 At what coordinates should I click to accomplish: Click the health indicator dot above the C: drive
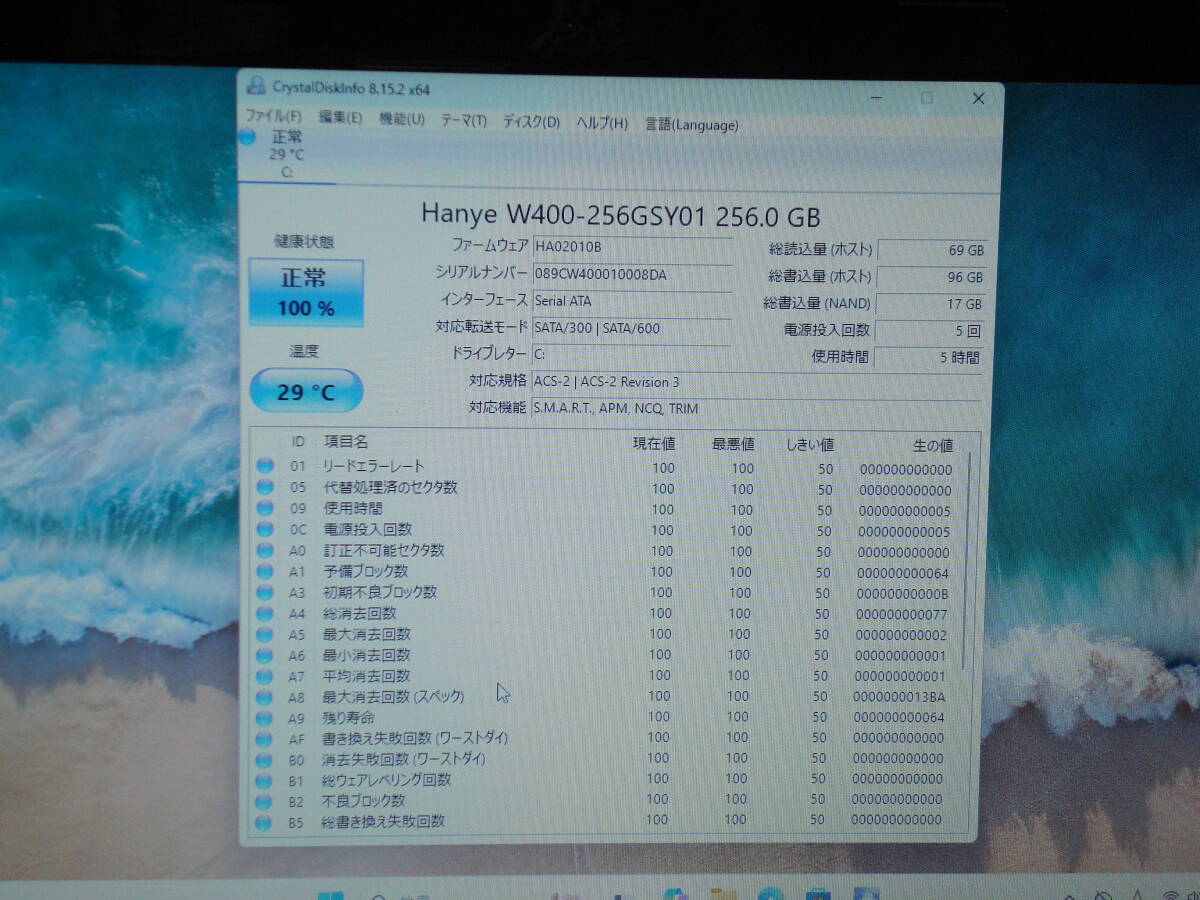[x=247, y=137]
